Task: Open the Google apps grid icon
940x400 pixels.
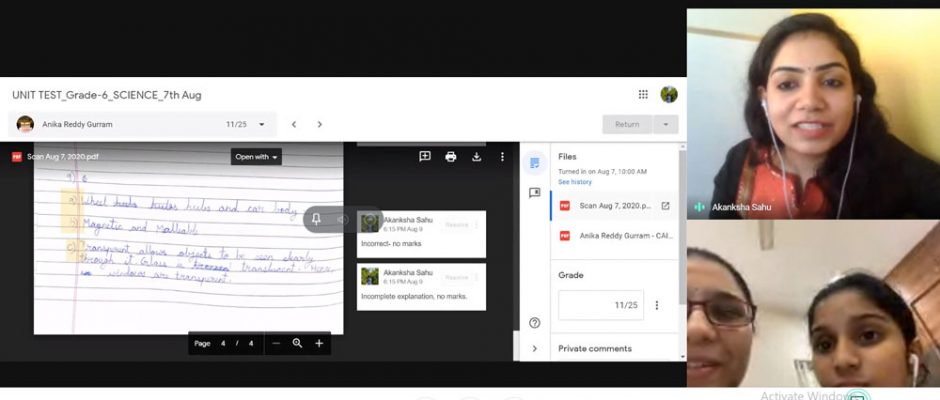Action: click(643, 94)
